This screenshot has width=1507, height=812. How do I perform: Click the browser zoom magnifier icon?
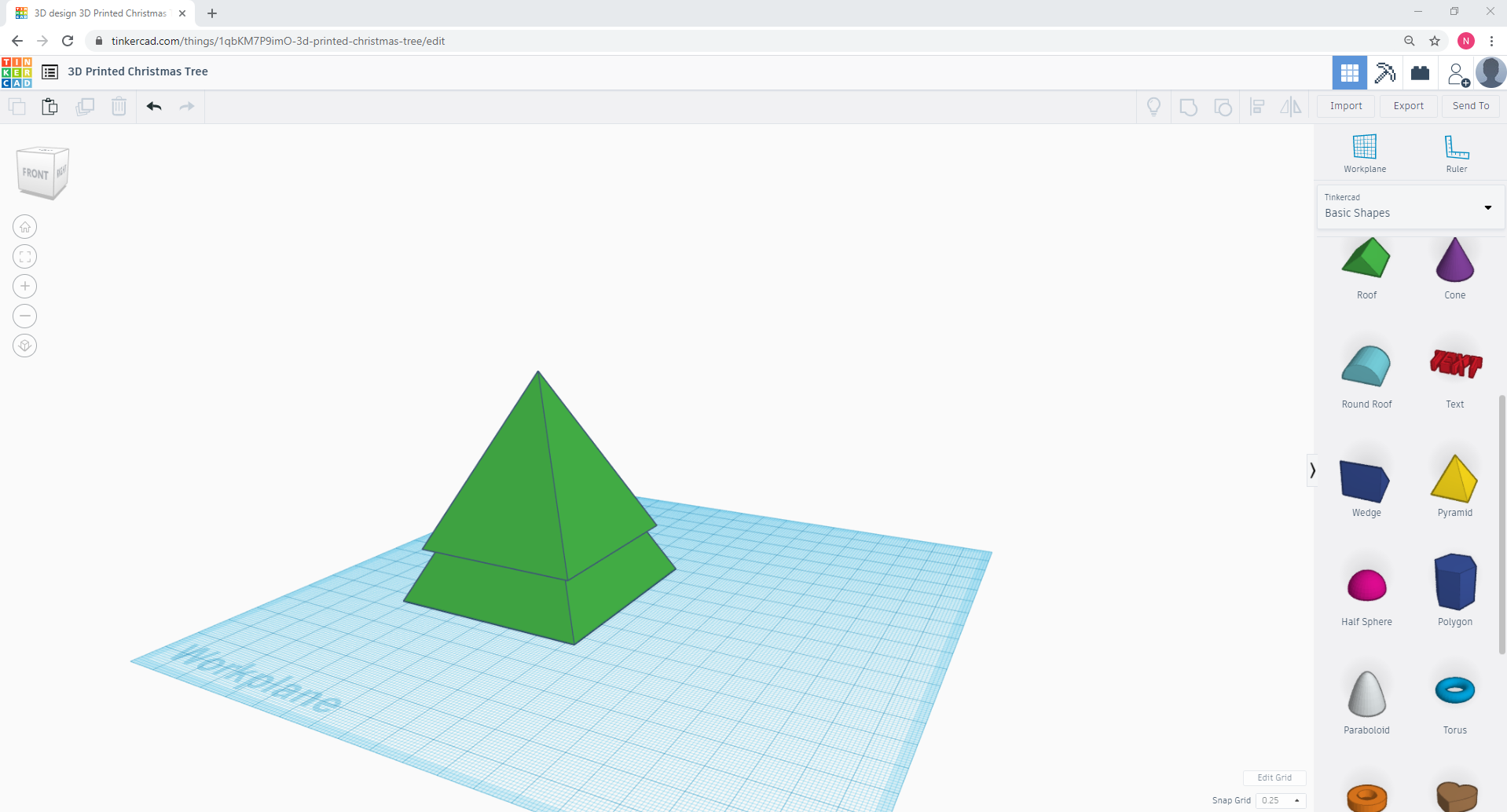click(x=1410, y=41)
